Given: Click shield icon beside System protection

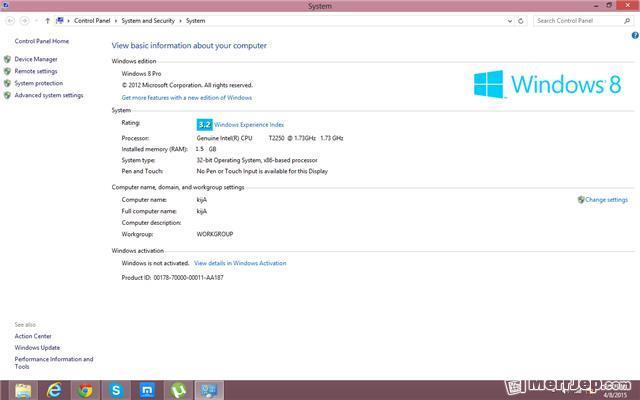Looking at the screenshot, I should (7, 83).
